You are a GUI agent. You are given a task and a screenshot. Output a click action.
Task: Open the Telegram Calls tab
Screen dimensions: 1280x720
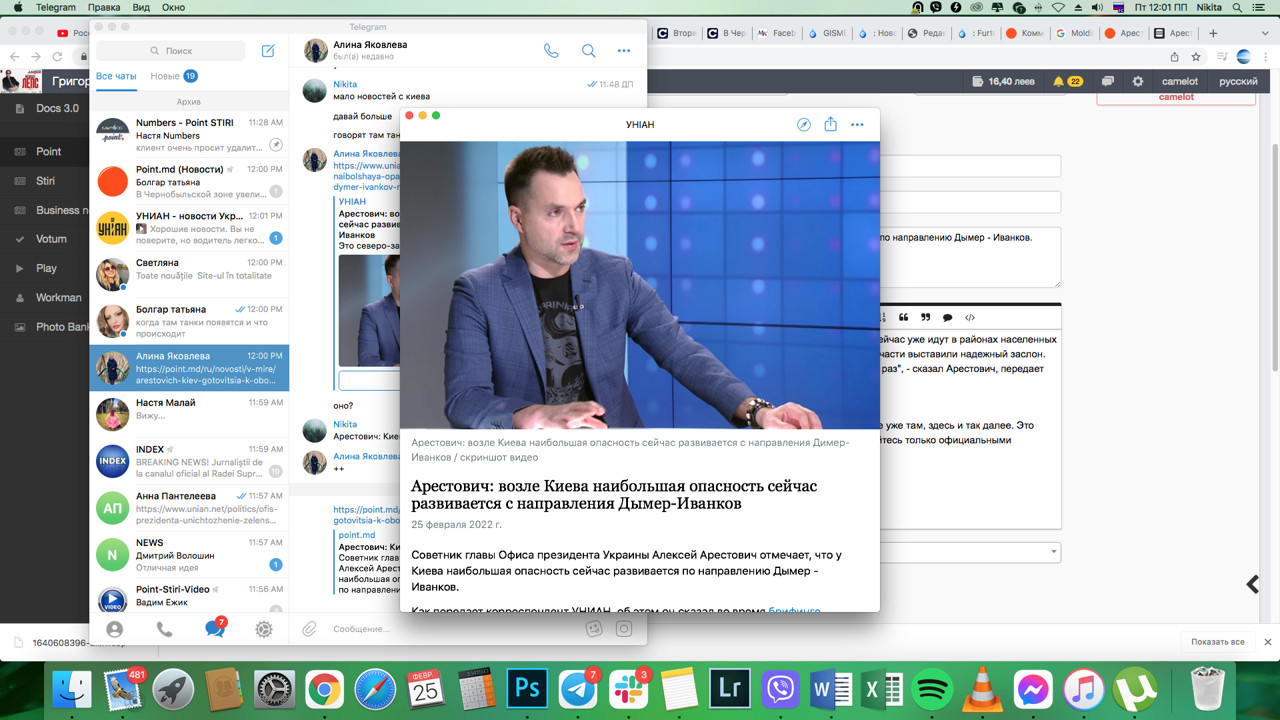tap(164, 629)
